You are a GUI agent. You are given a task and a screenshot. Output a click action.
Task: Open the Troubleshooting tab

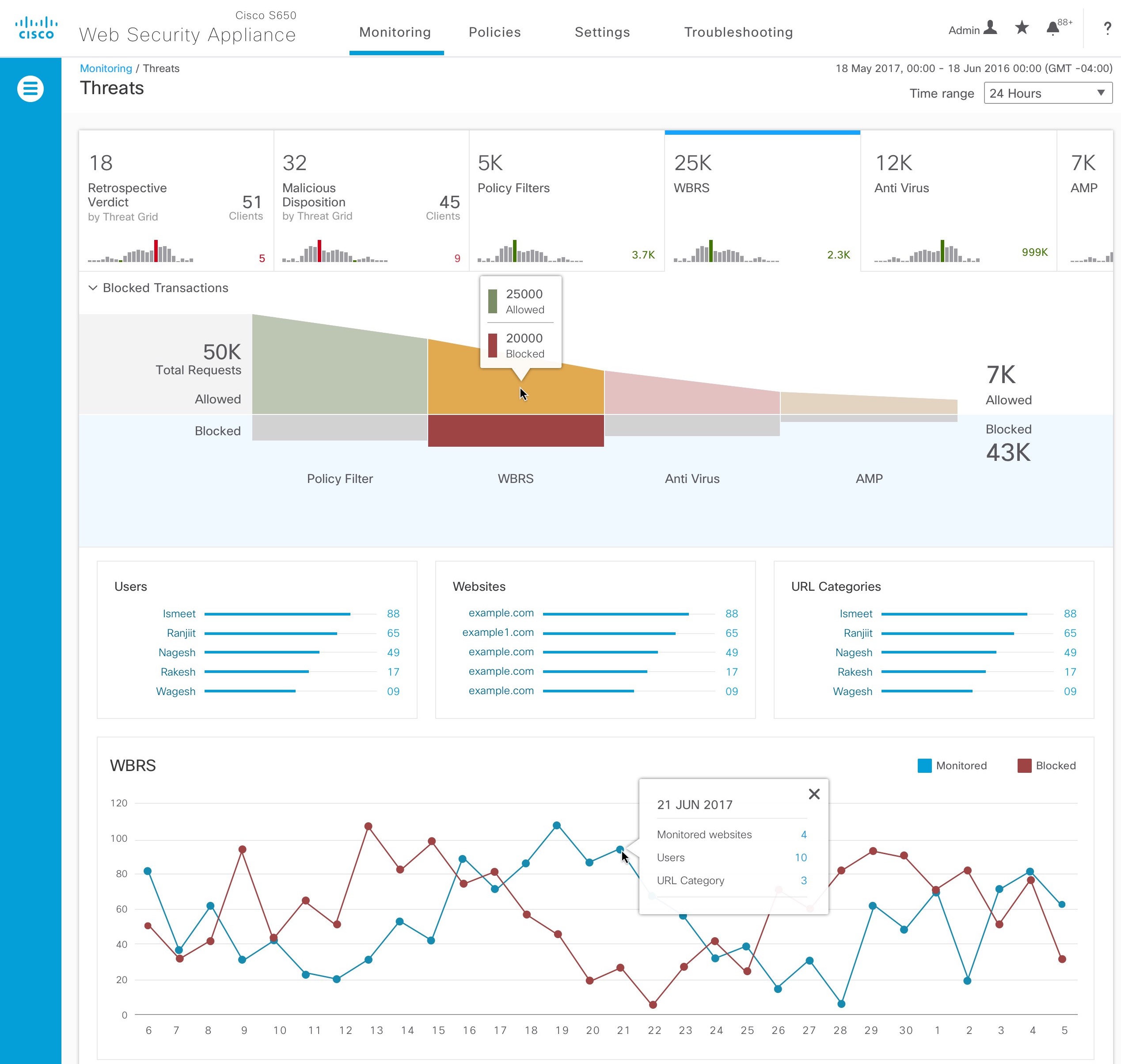738,32
